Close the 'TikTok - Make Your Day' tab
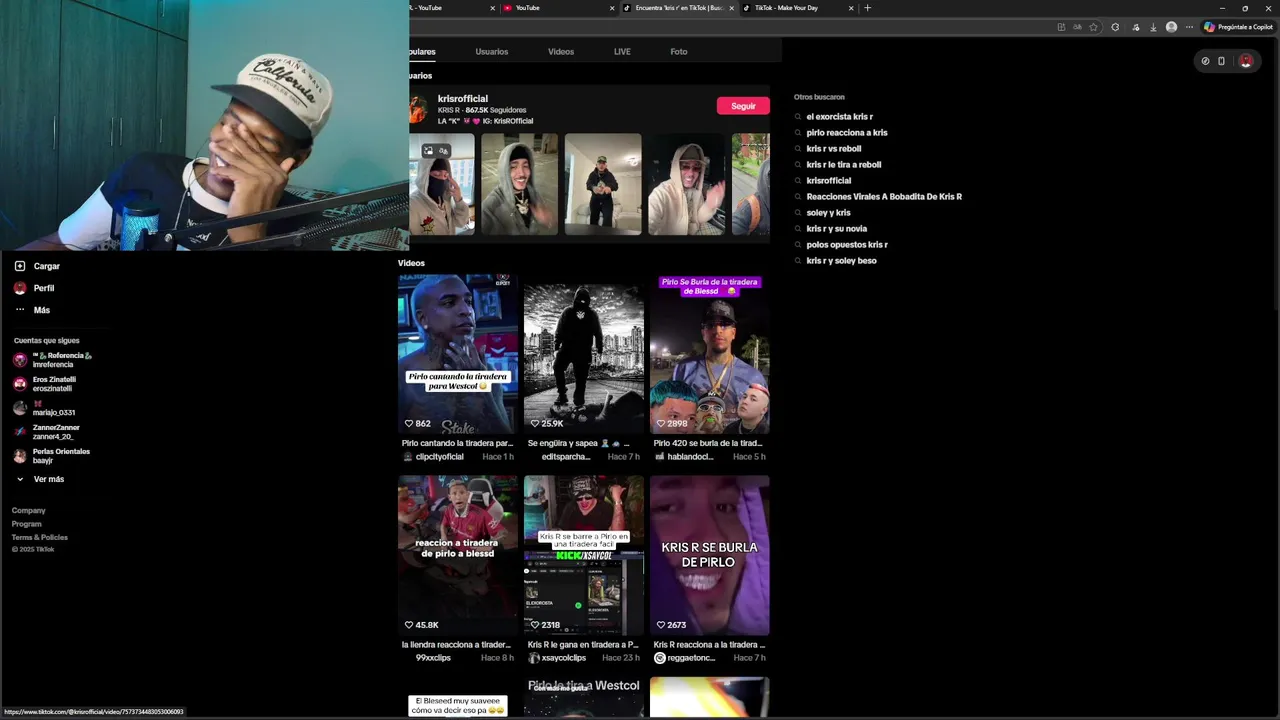1280x720 pixels. point(851,8)
